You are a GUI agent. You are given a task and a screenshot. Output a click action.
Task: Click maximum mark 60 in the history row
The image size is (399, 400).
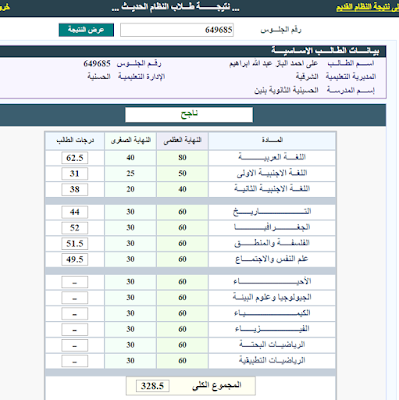point(182,212)
